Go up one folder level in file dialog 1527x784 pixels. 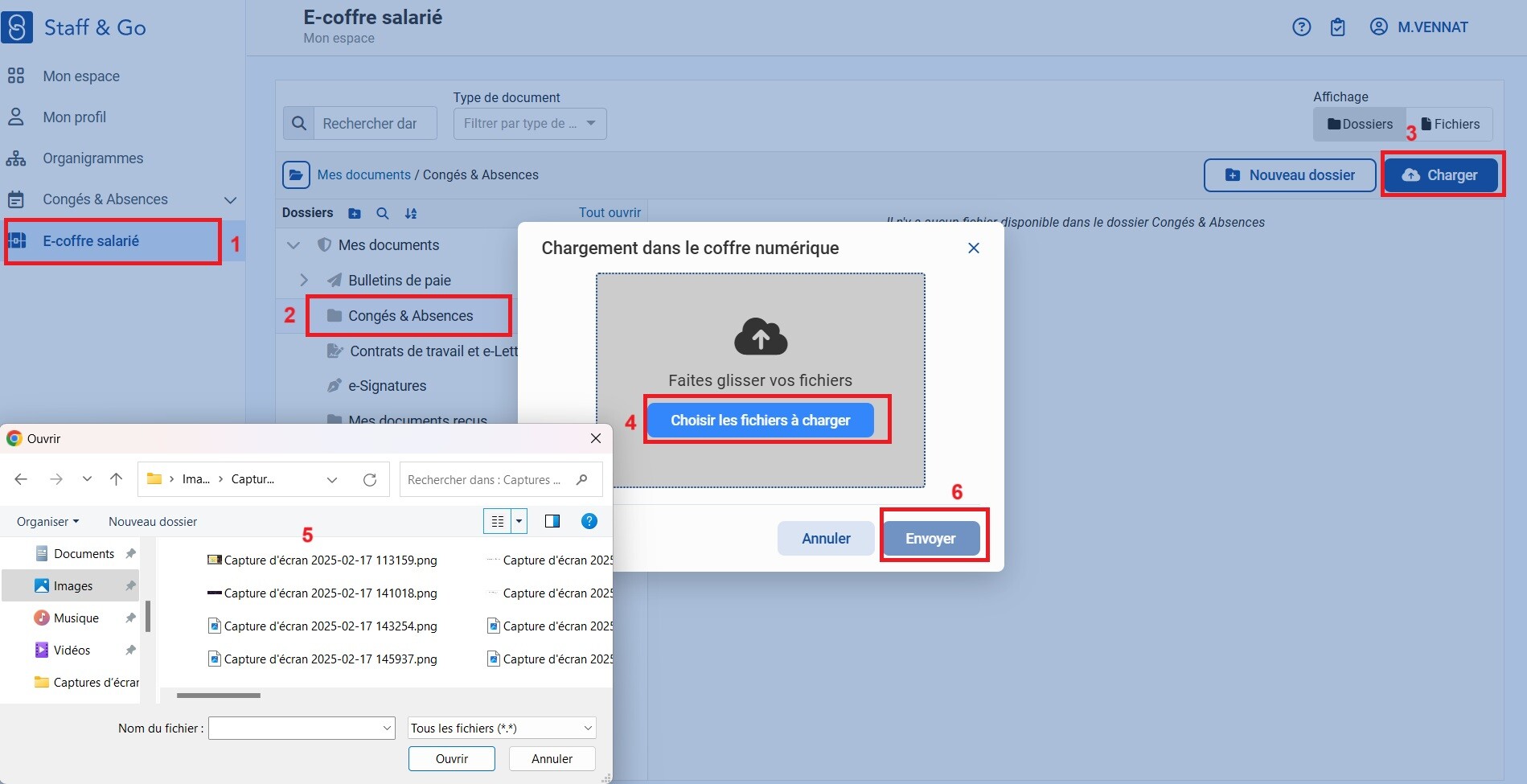[x=116, y=480]
